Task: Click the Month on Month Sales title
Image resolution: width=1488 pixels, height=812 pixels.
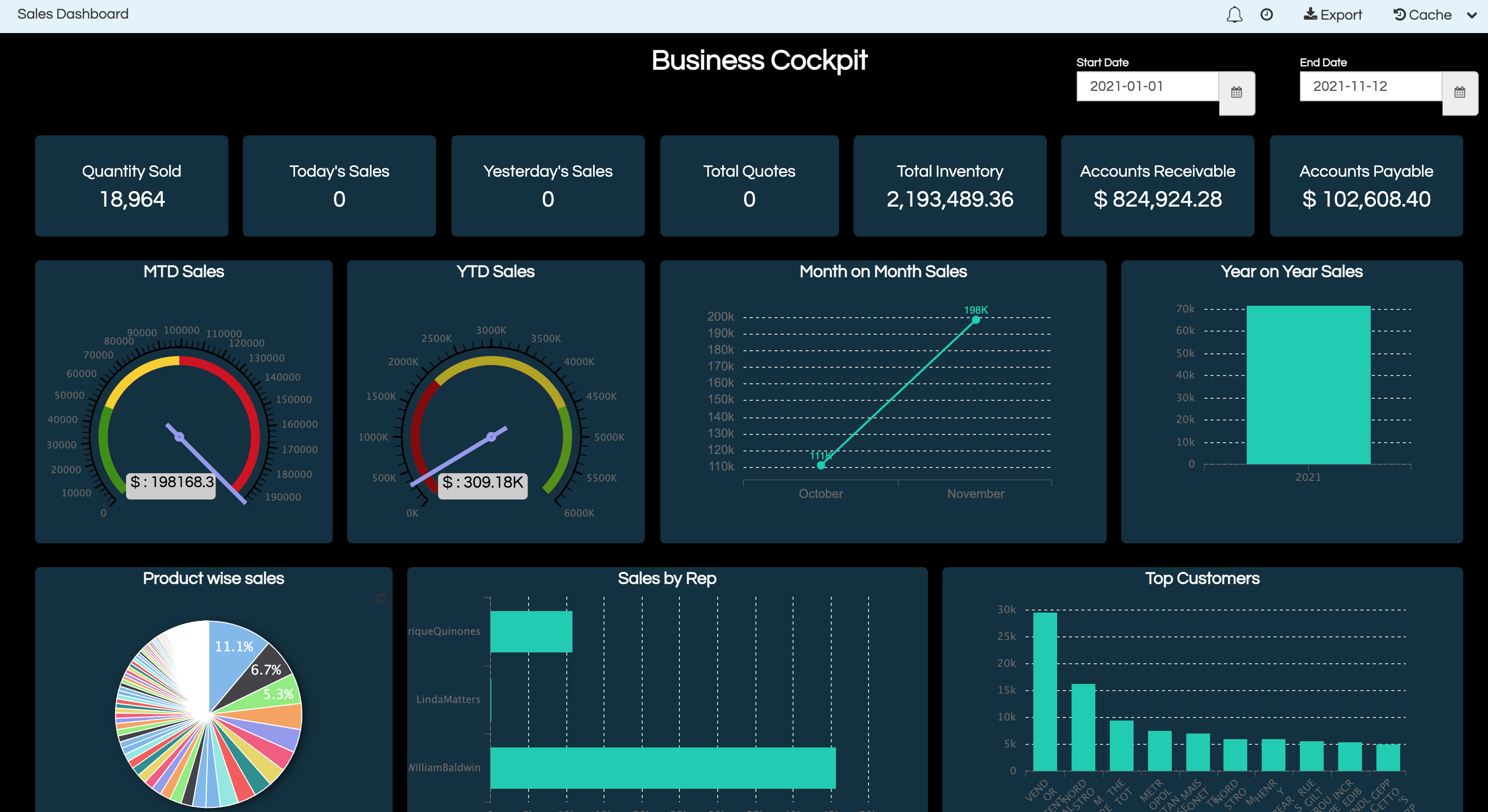Action: [x=883, y=271]
